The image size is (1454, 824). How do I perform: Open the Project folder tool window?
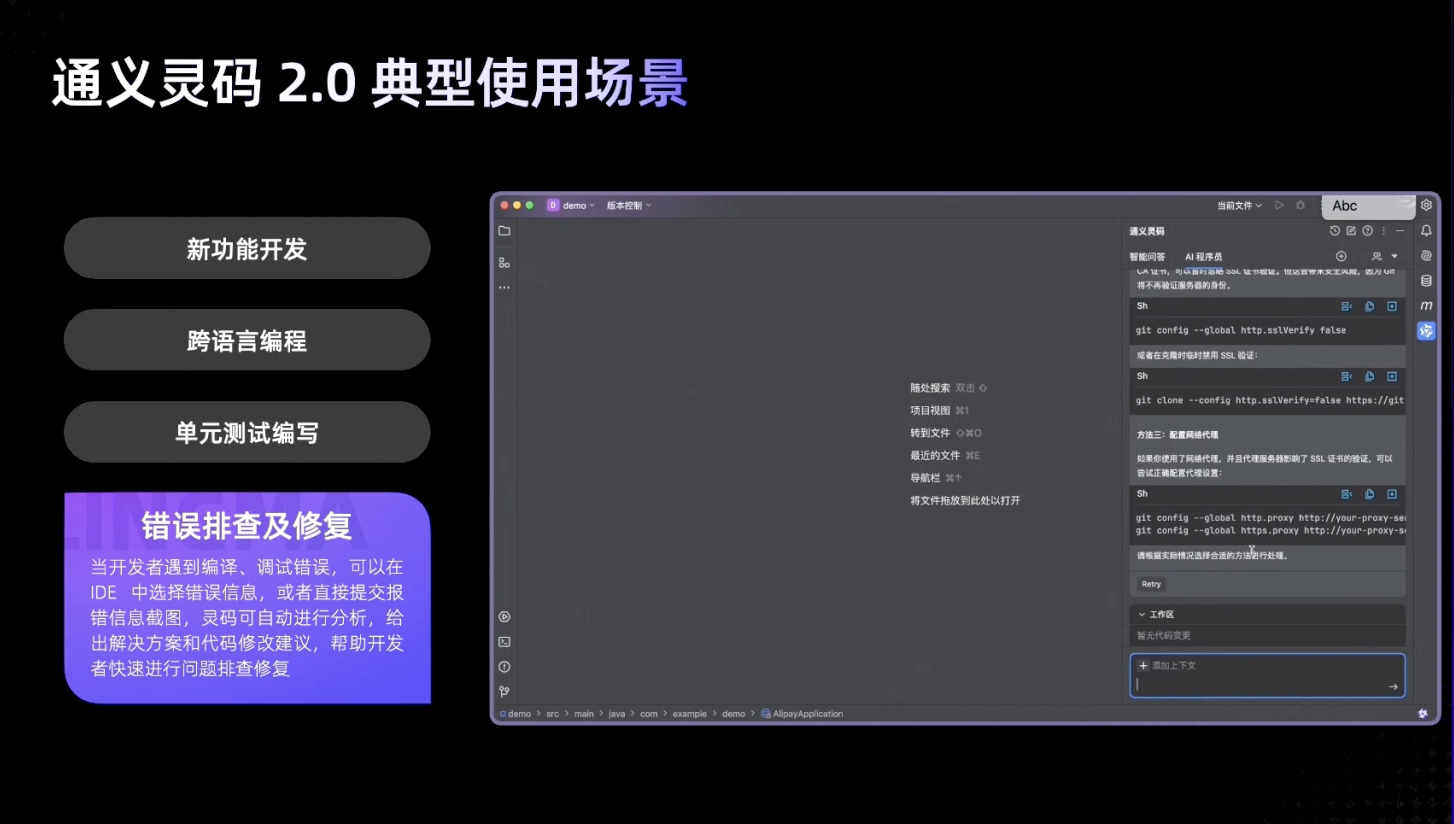click(504, 231)
